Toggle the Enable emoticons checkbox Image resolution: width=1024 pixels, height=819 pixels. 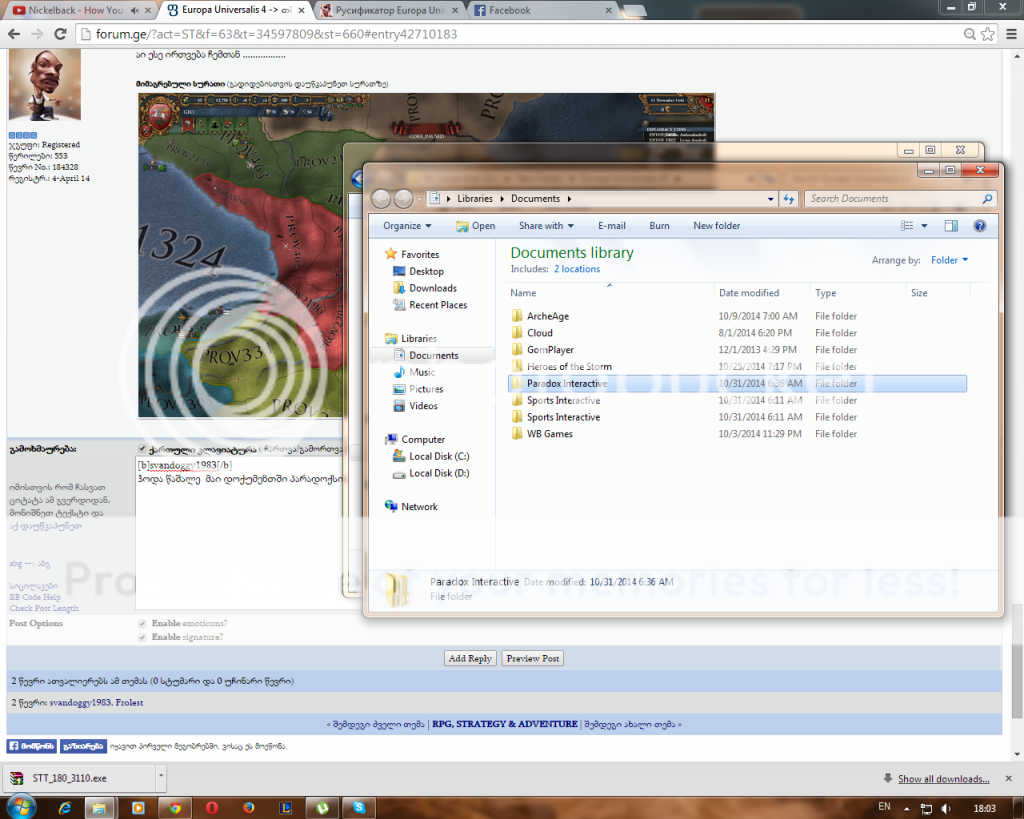pyautogui.click(x=143, y=624)
